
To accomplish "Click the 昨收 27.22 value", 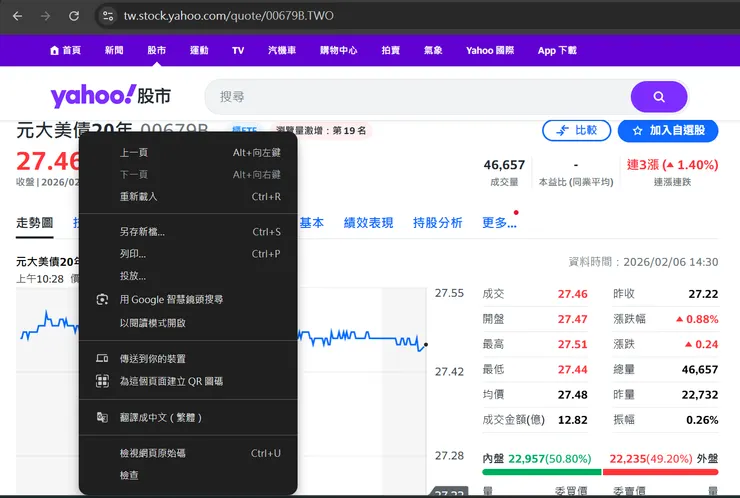I will [x=703, y=294].
